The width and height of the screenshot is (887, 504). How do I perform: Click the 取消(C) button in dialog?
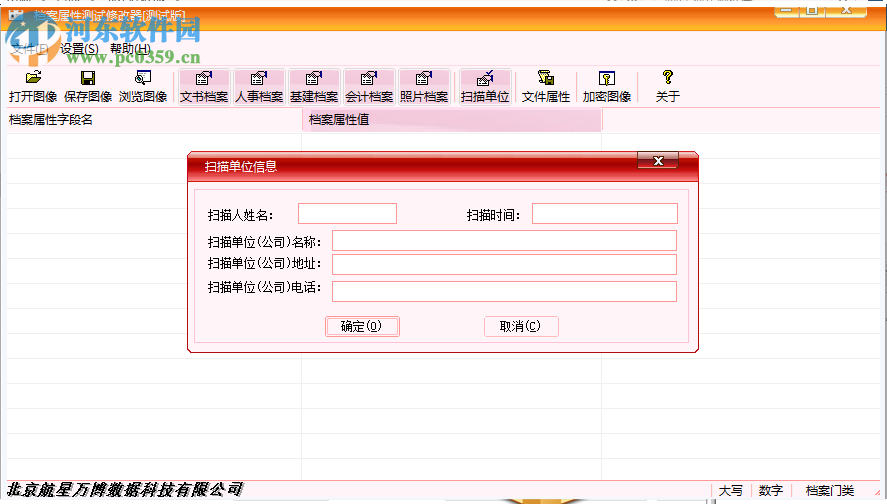pos(521,326)
